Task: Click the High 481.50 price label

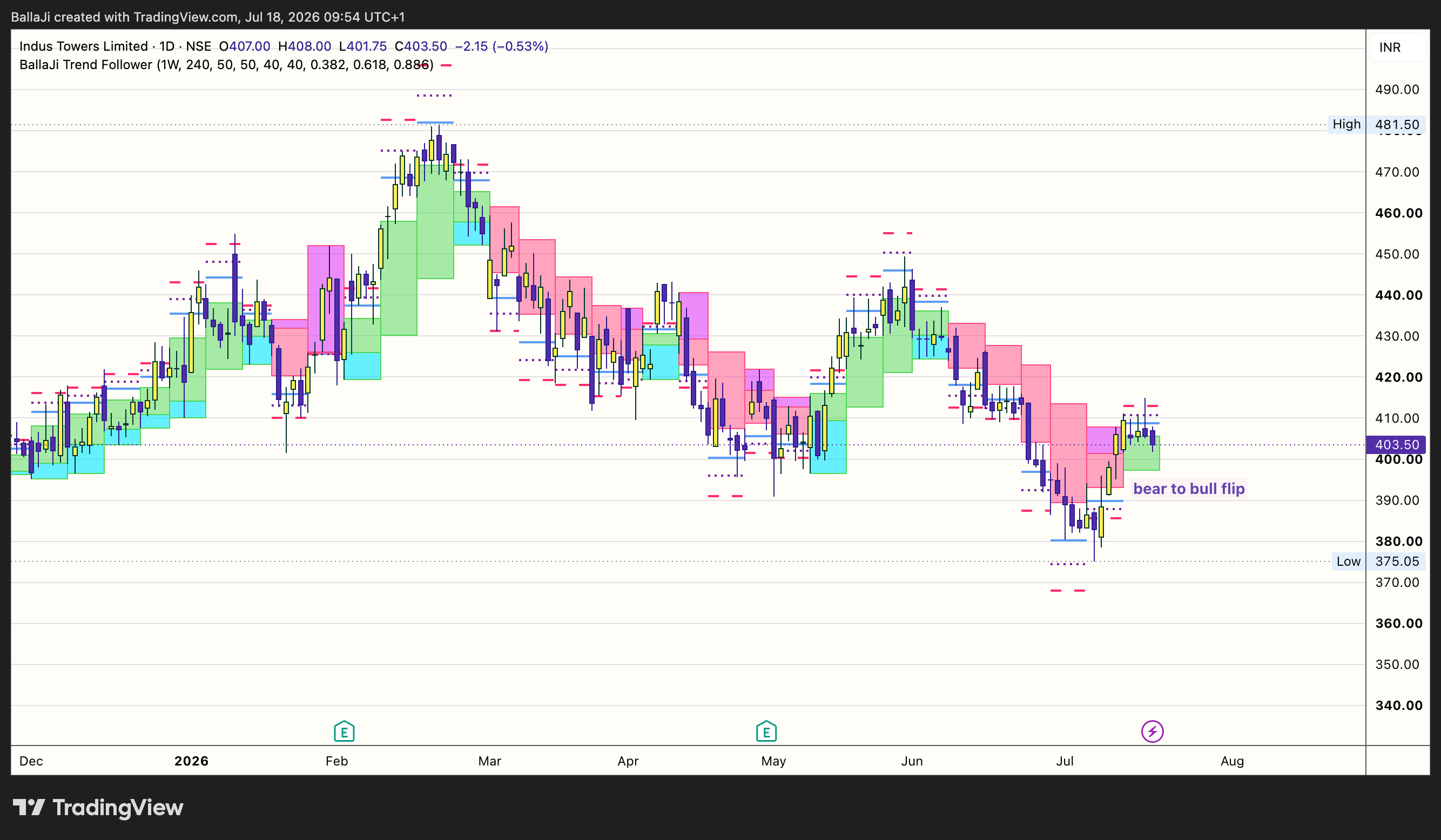Action: 1376,124
